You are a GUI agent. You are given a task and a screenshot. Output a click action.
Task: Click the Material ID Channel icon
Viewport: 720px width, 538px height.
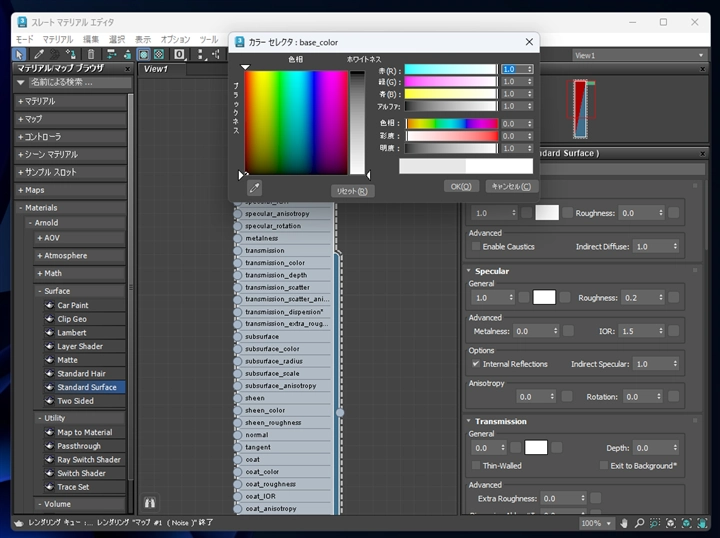coord(180,55)
